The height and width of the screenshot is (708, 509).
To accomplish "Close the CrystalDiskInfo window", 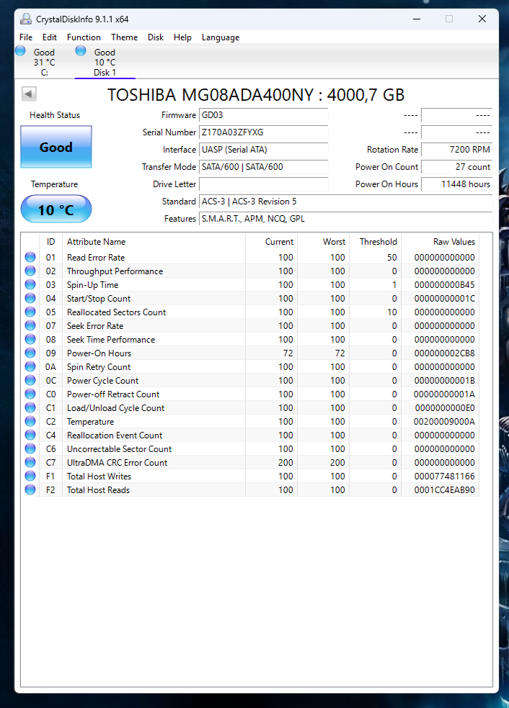I will 482,19.
